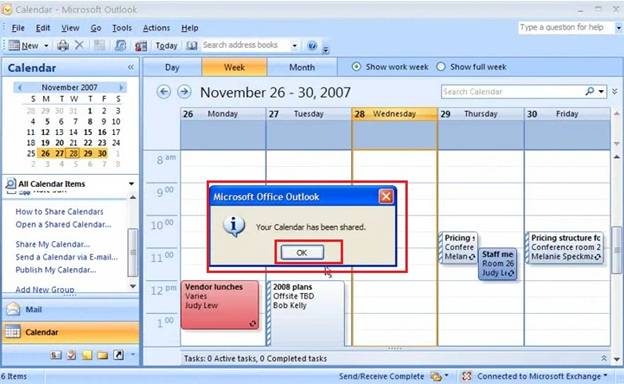Expand the New button dropdown arrow
Image resolution: width=624 pixels, height=384 pixels.
46,46
